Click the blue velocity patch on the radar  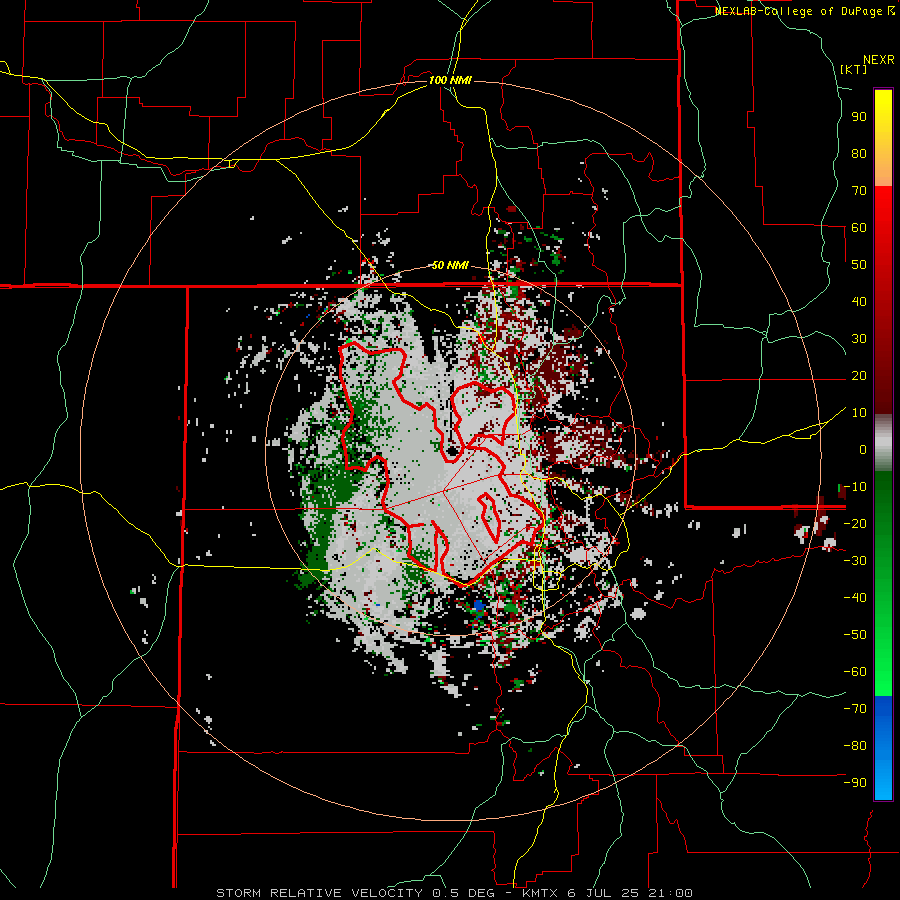(479, 605)
